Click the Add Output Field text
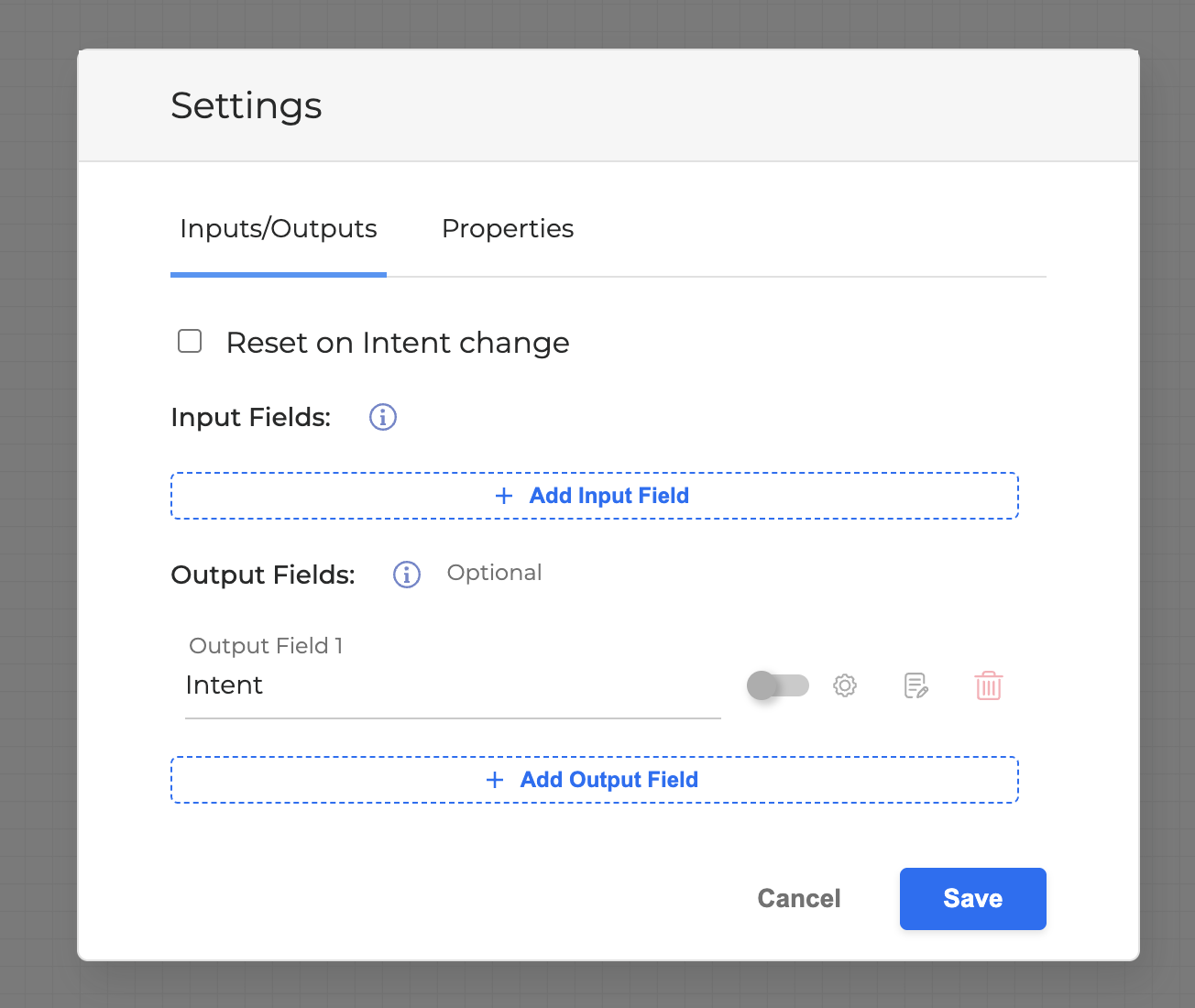The height and width of the screenshot is (1008, 1195). click(608, 780)
